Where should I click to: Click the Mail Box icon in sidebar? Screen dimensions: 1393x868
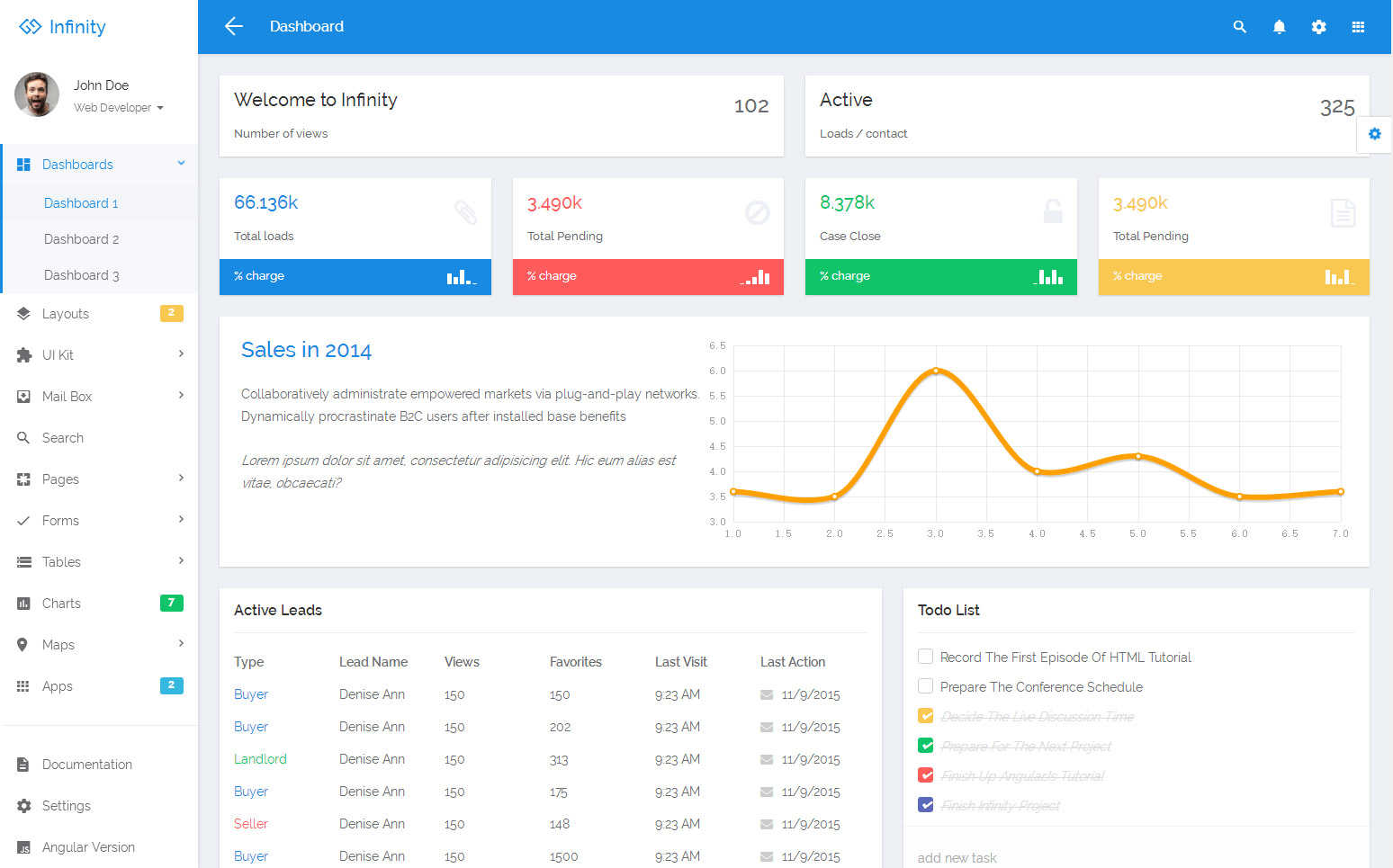(x=23, y=397)
